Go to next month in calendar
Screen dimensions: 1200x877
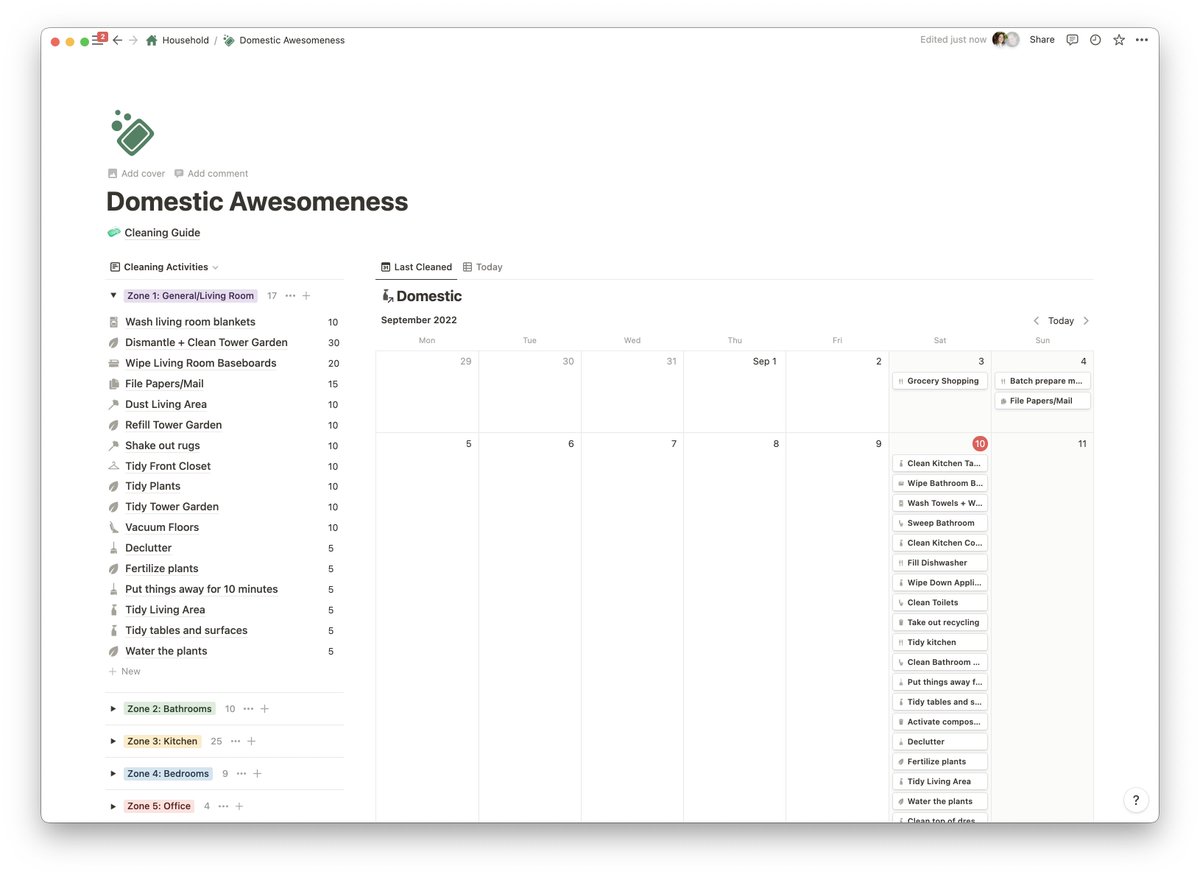coord(1086,321)
